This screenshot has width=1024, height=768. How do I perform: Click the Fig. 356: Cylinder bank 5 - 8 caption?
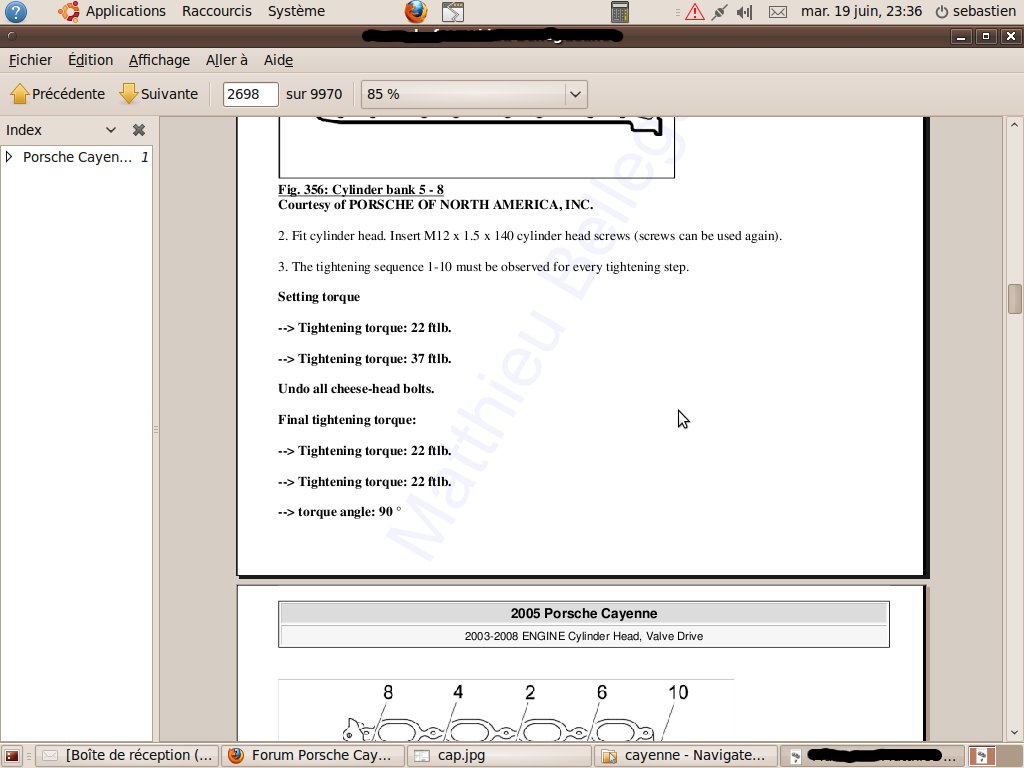pos(360,189)
